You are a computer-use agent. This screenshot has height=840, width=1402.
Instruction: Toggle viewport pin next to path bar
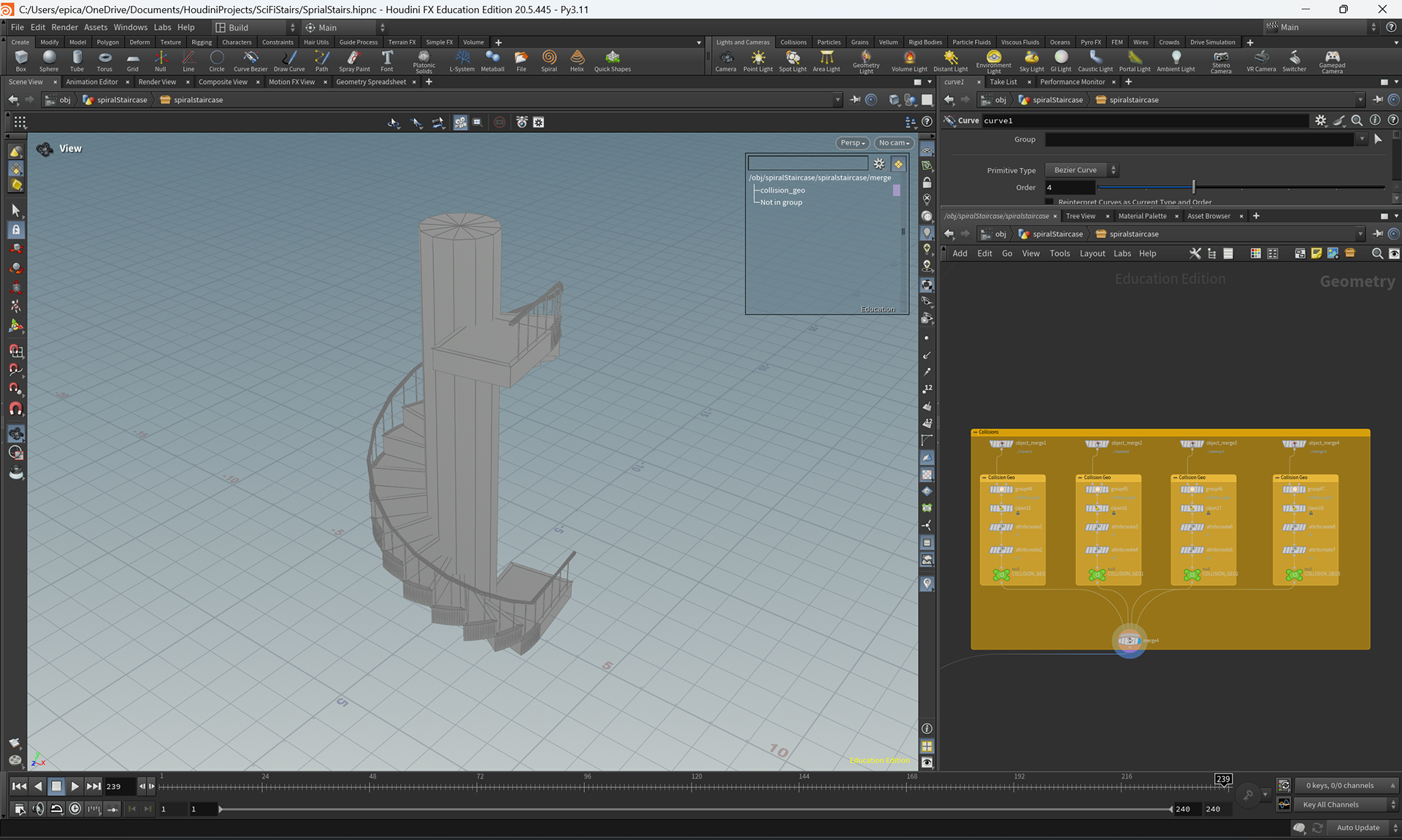click(x=855, y=99)
